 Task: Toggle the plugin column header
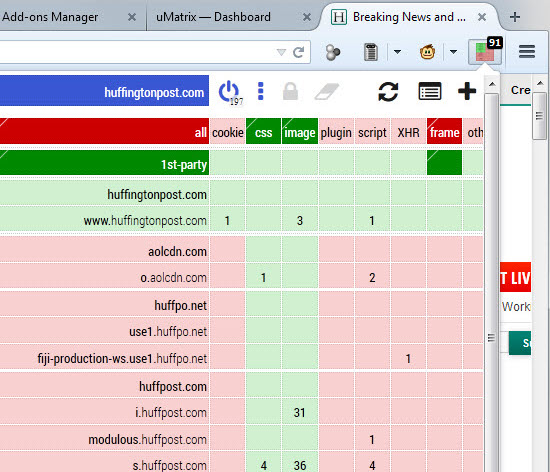pos(336,131)
